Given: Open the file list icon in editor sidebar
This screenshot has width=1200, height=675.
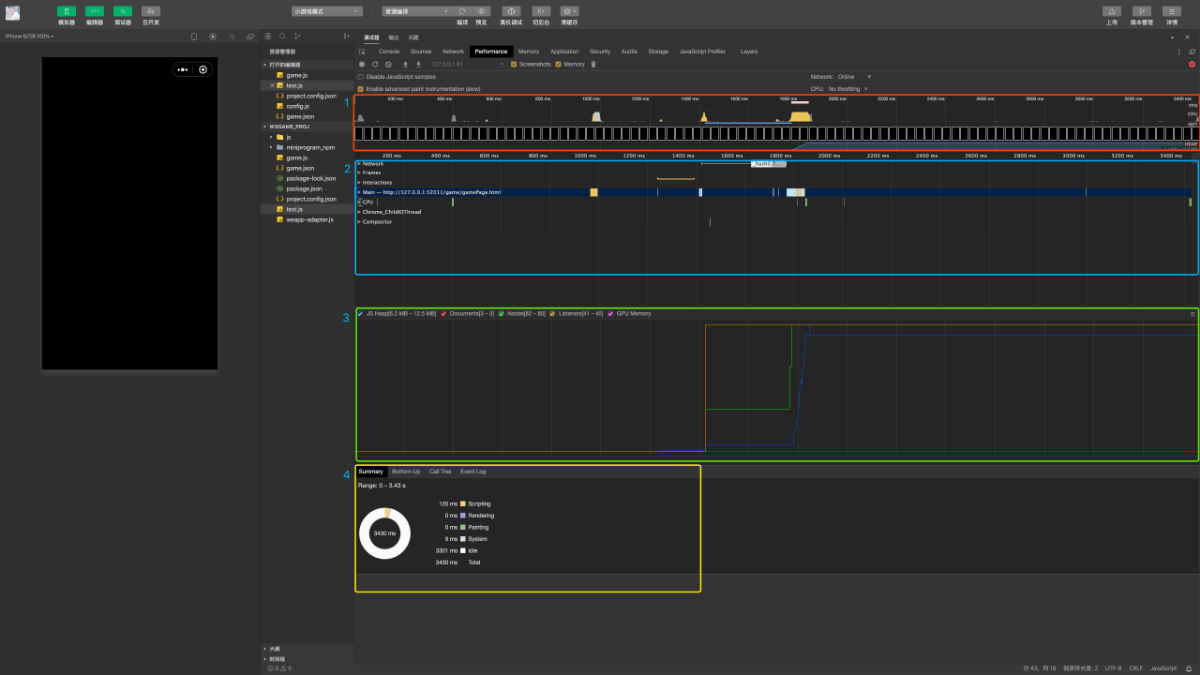Looking at the screenshot, I should tap(268, 36).
